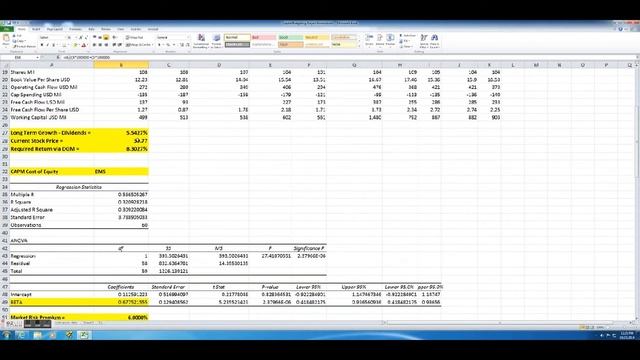Click the Font Color red A icon
Viewport: 640px width, 360px height.
[84, 45]
